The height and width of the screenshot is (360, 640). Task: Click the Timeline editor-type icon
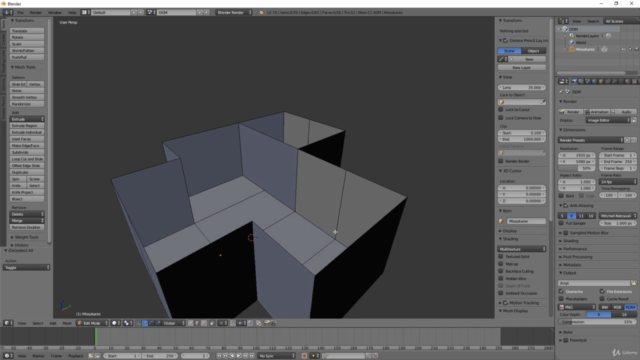[x=8, y=356]
